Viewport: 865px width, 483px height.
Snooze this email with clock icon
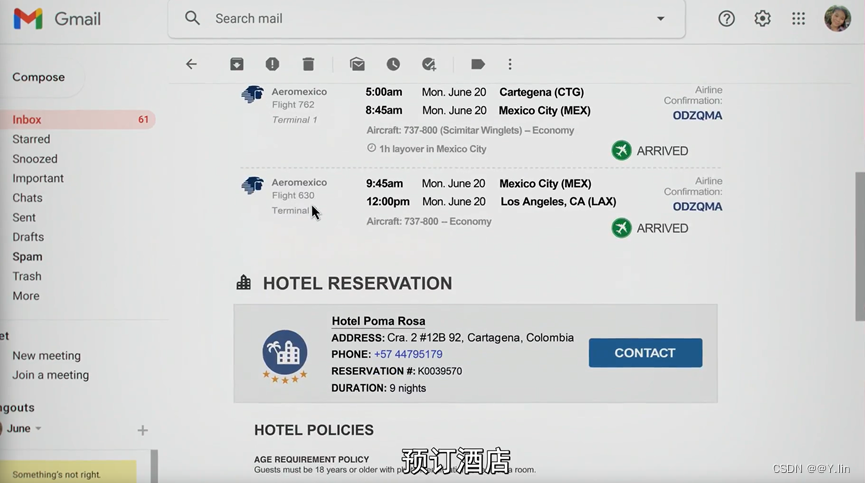pos(393,65)
